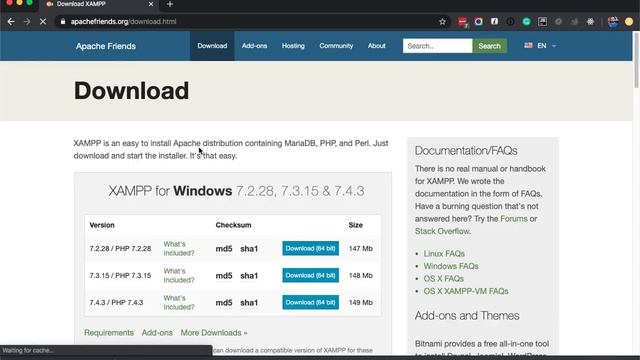Viewport: 640px width, 360px height.
Task: Open the Add-ons link below the table
Action: point(157,333)
